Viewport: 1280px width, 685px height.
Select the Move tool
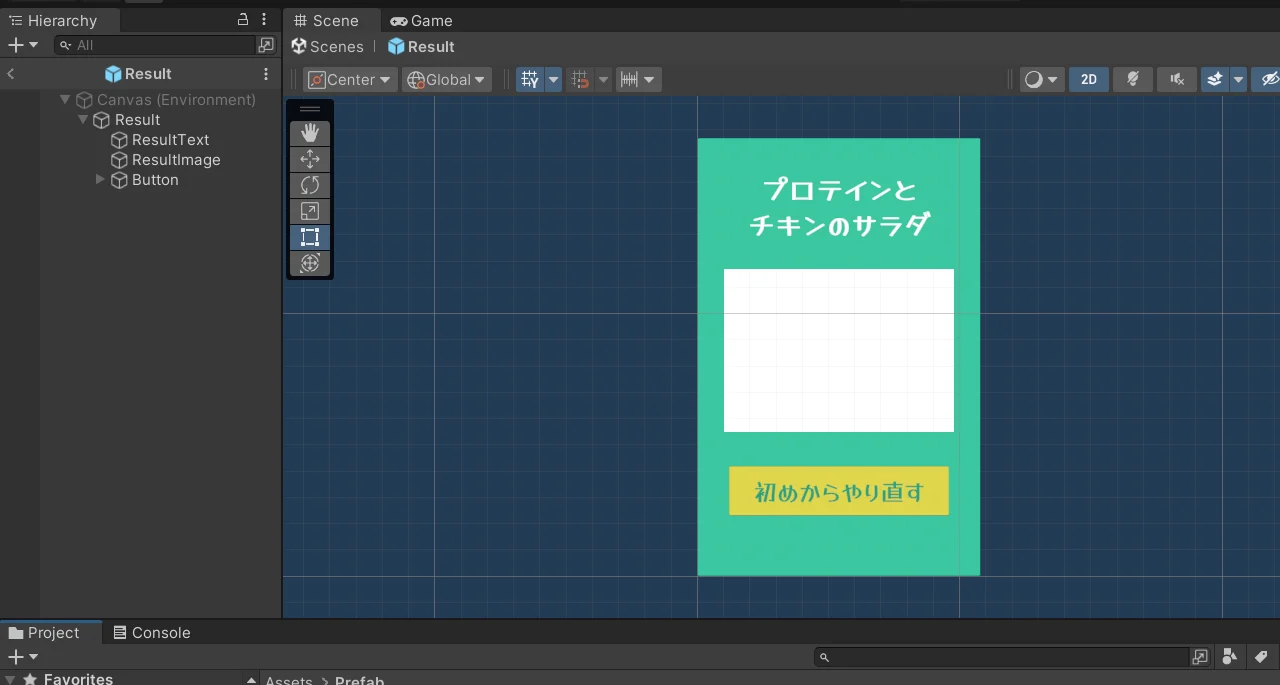tap(310, 159)
